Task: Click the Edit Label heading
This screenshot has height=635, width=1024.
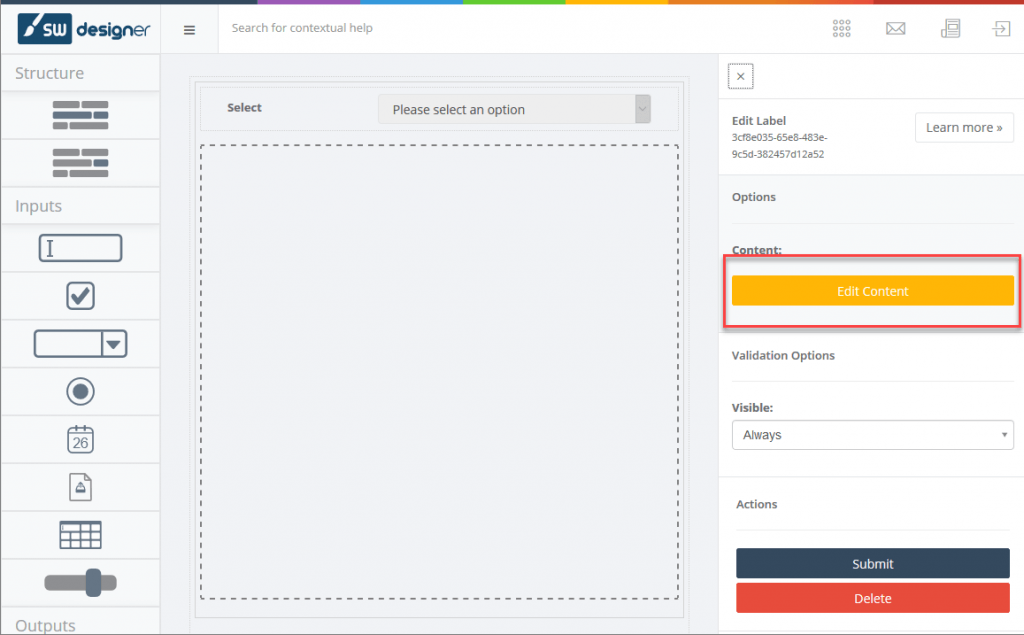Action: (x=759, y=121)
